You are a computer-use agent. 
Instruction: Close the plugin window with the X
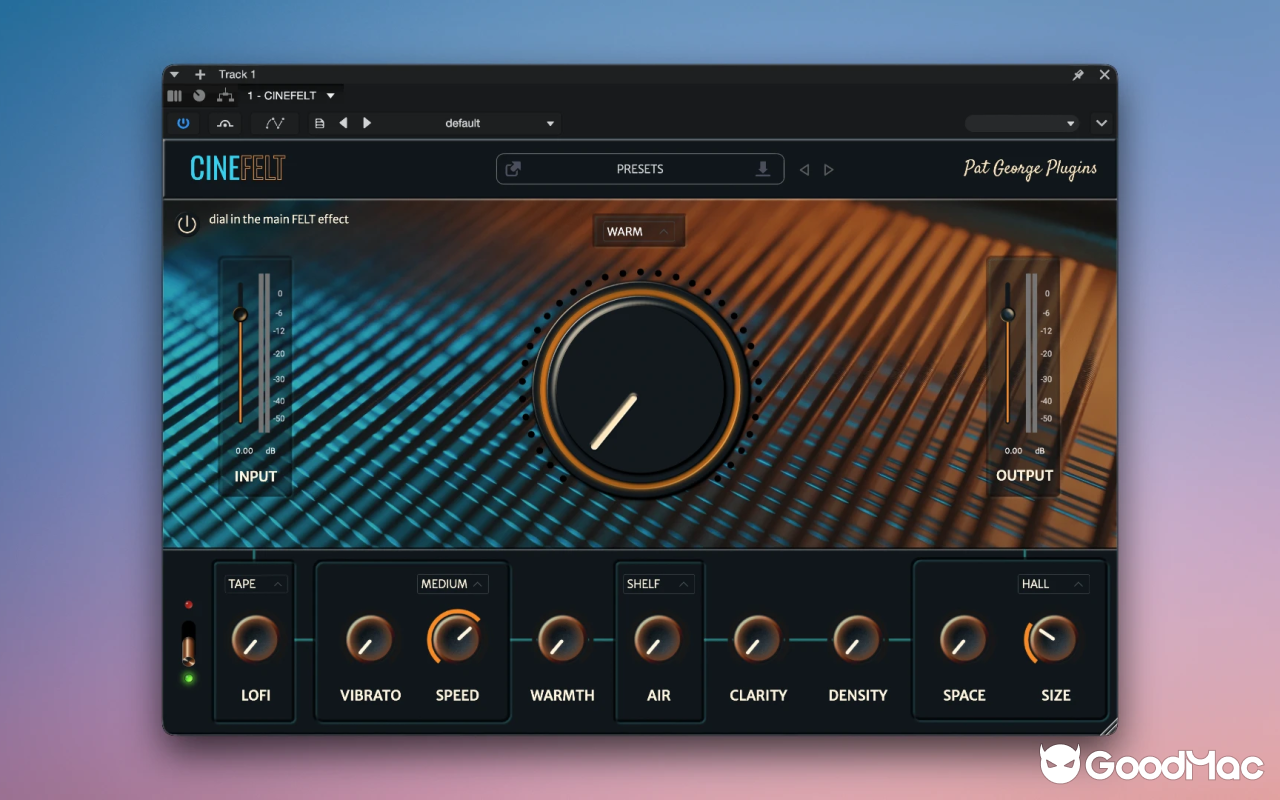click(x=1105, y=75)
